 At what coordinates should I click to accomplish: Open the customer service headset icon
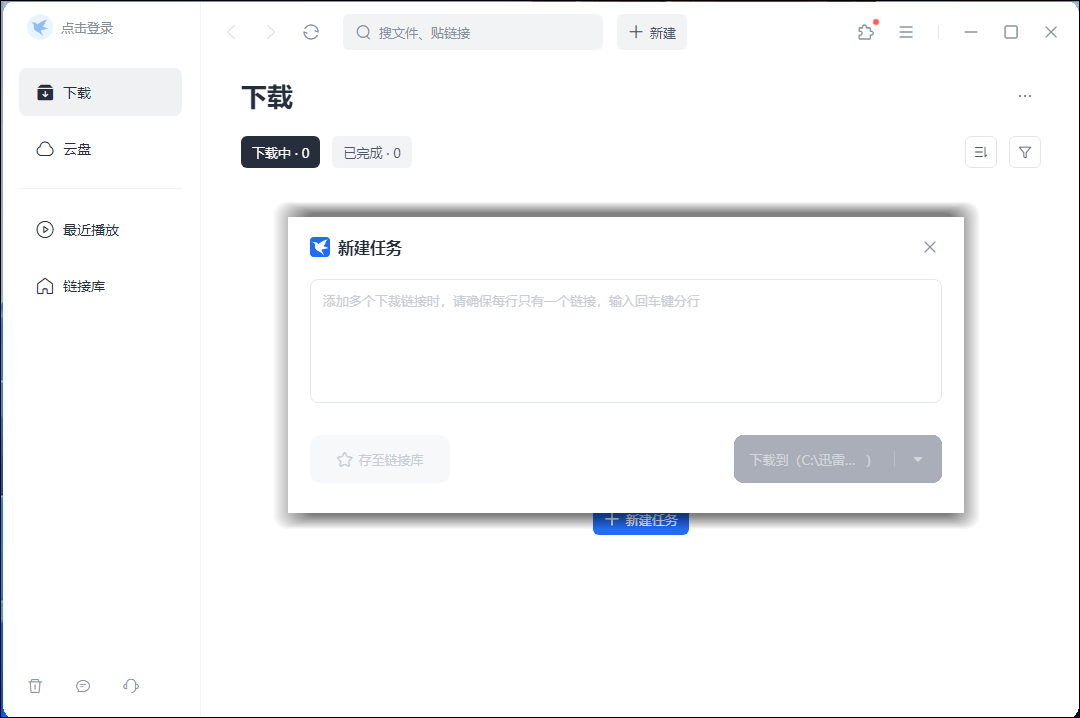(131, 685)
